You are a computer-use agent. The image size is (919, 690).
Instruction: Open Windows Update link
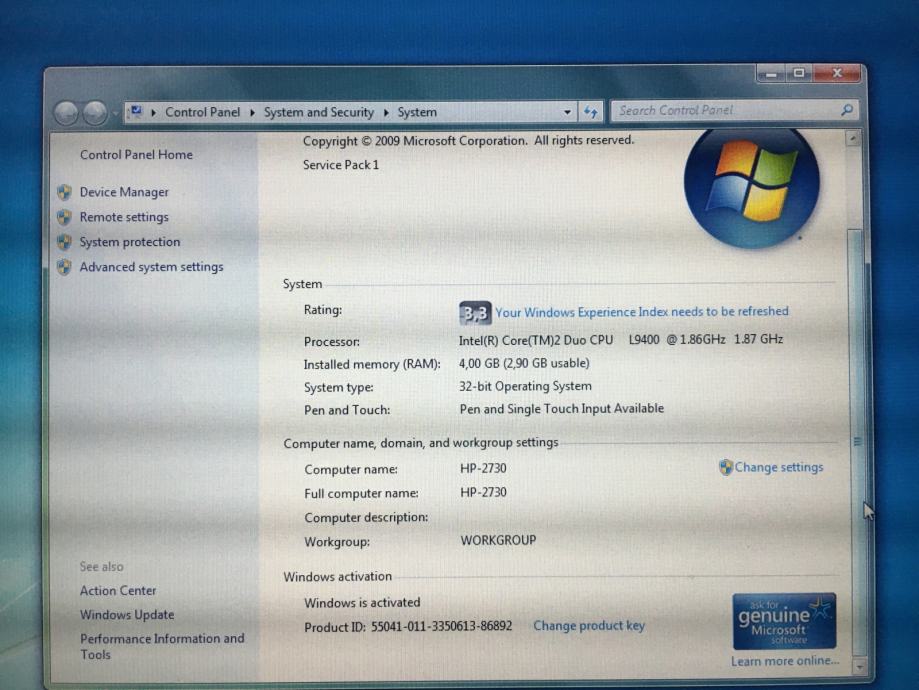(127, 615)
